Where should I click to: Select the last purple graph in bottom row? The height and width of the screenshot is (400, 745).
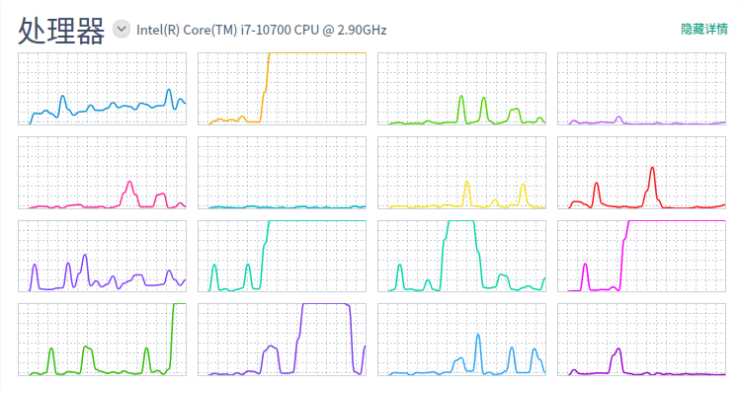pyautogui.click(x=641, y=340)
